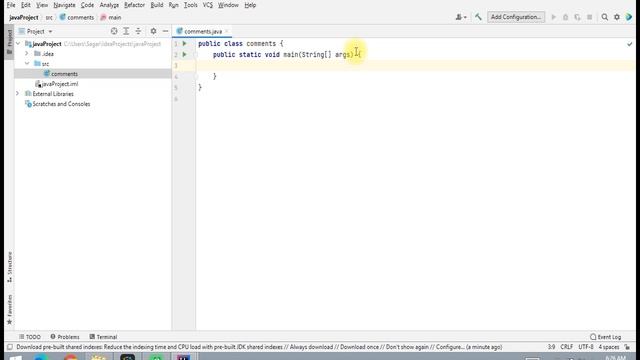The width and height of the screenshot is (640, 360).
Task: Click run gutter arrow beside main method
Action: click(x=184, y=54)
